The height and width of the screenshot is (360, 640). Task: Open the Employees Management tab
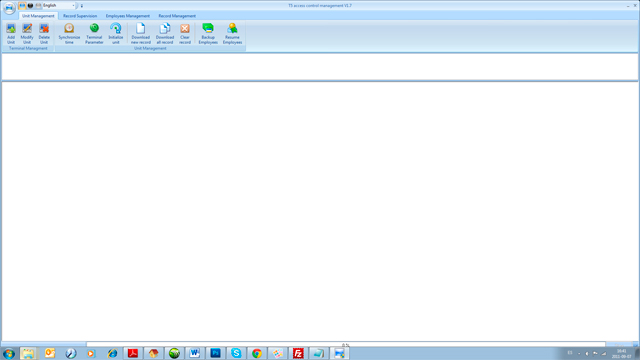click(128, 16)
